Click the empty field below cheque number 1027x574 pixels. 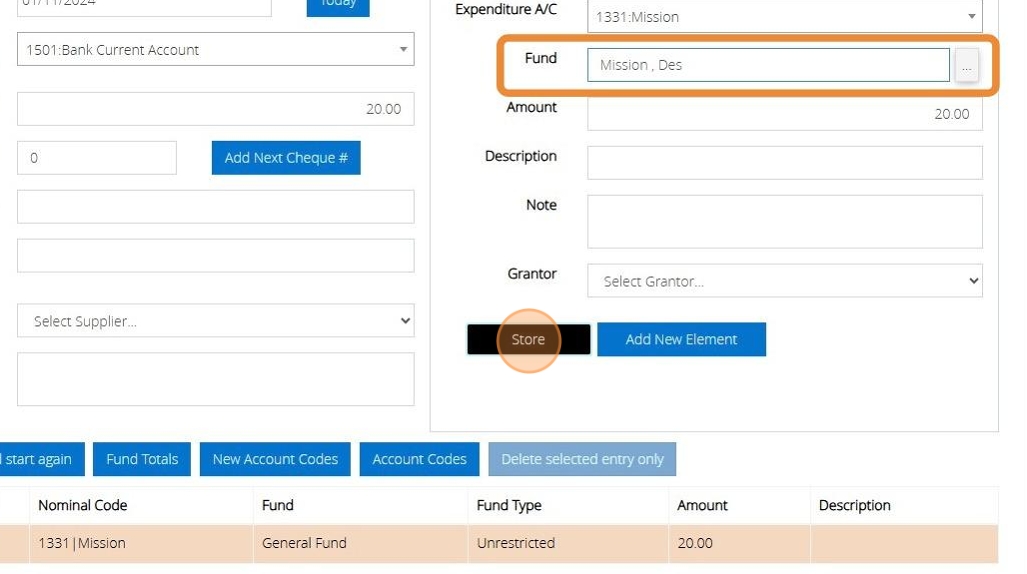(215, 206)
